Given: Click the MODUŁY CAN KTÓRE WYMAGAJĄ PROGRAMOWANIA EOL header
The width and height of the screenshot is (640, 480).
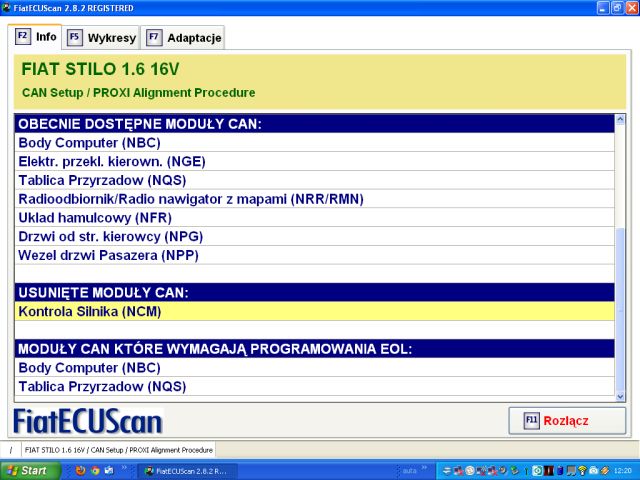Looking at the screenshot, I should pyautogui.click(x=314, y=349).
